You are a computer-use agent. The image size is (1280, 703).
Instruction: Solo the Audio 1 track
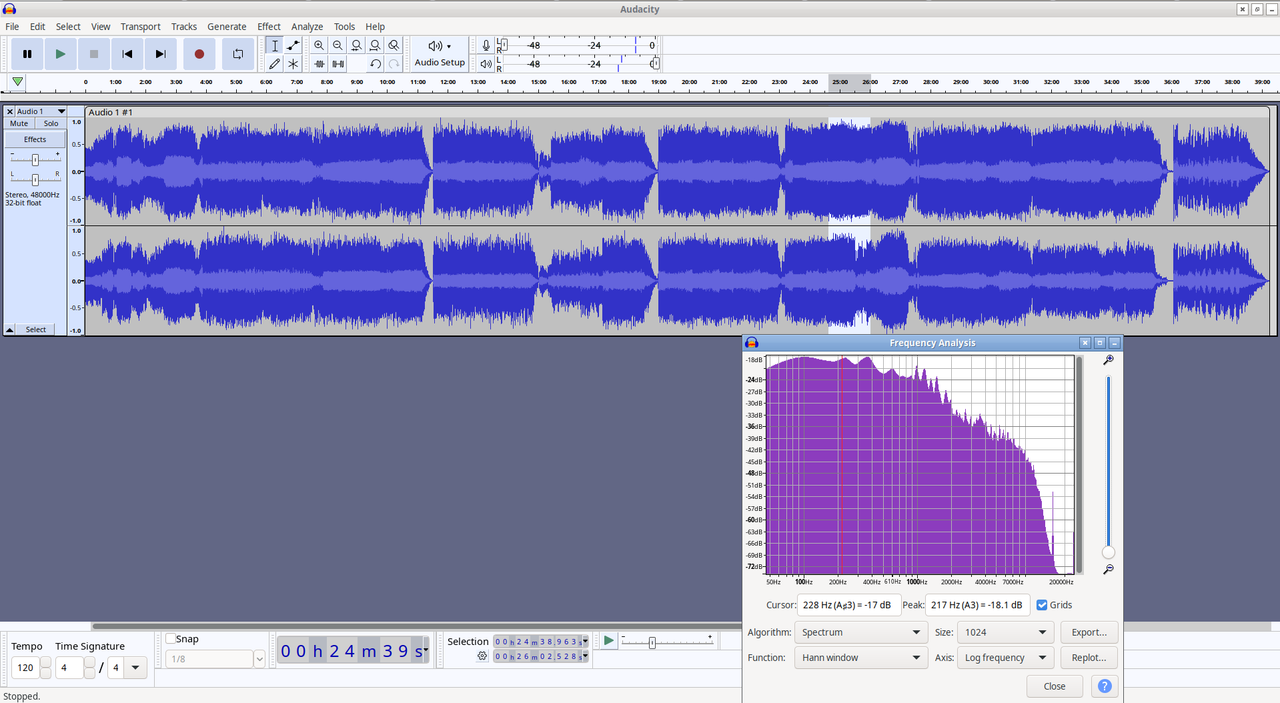pyautogui.click(x=51, y=124)
